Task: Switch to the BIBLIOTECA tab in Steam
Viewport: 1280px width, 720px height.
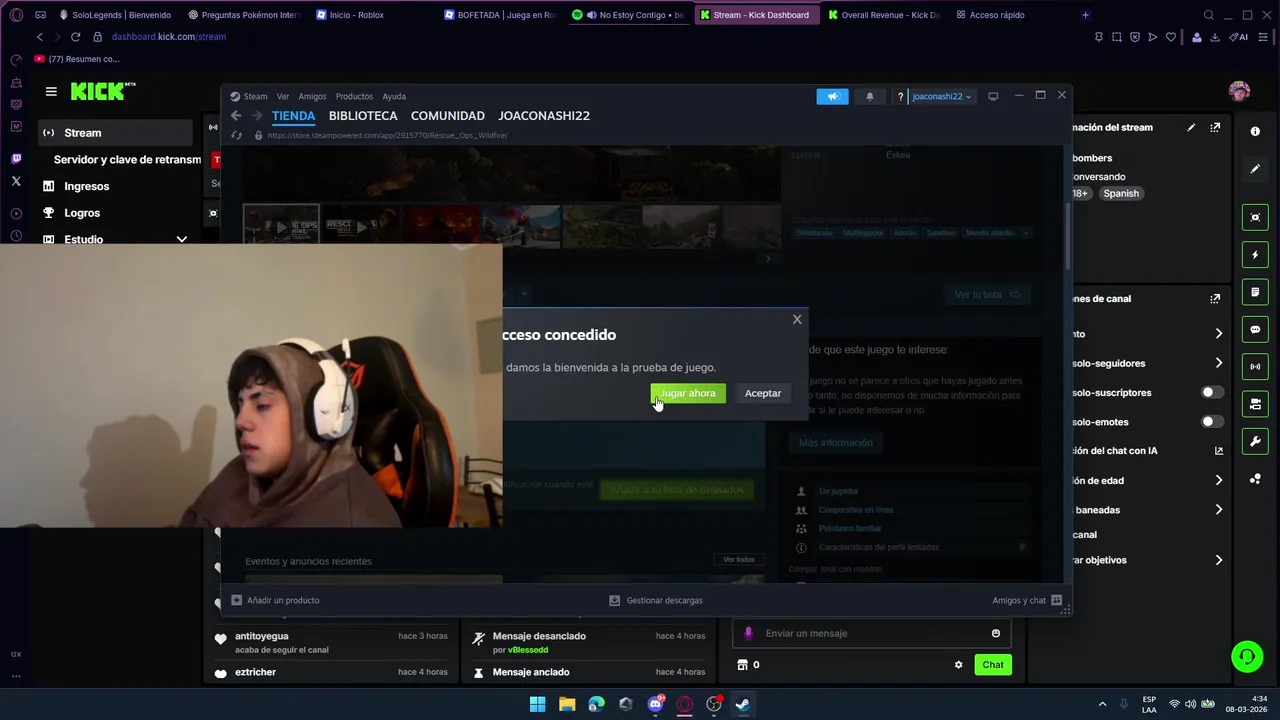Action: (x=363, y=116)
